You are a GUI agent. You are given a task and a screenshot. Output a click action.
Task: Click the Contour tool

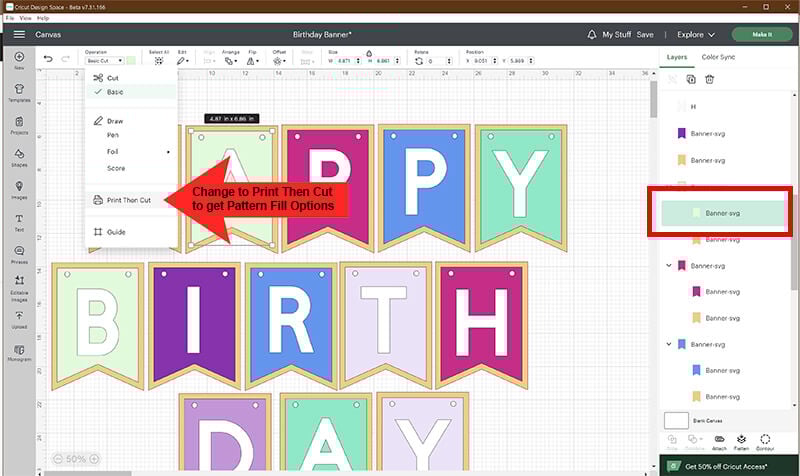(765, 442)
